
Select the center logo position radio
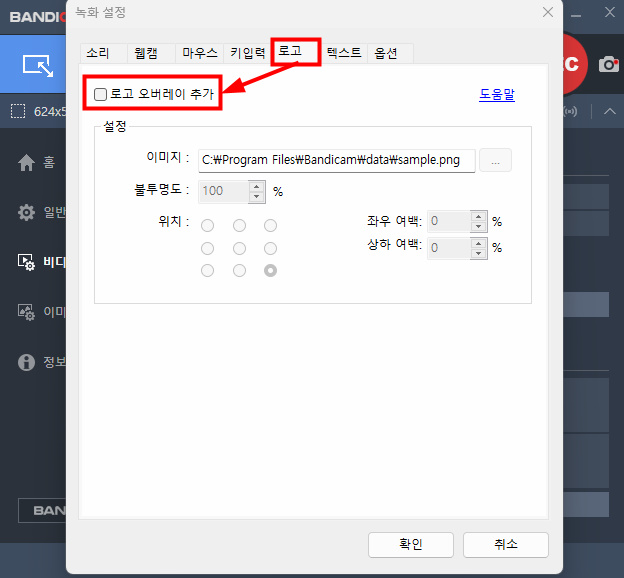[239, 248]
